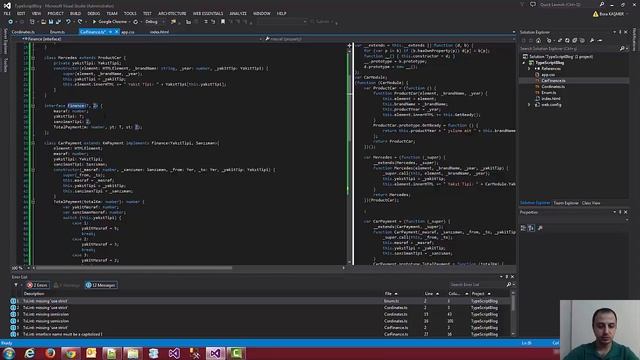Image resolution: width=640 pixels, height=360 pixels.
Task: Click the Redo toolbar icon
Action: click(x=80, y=22)
